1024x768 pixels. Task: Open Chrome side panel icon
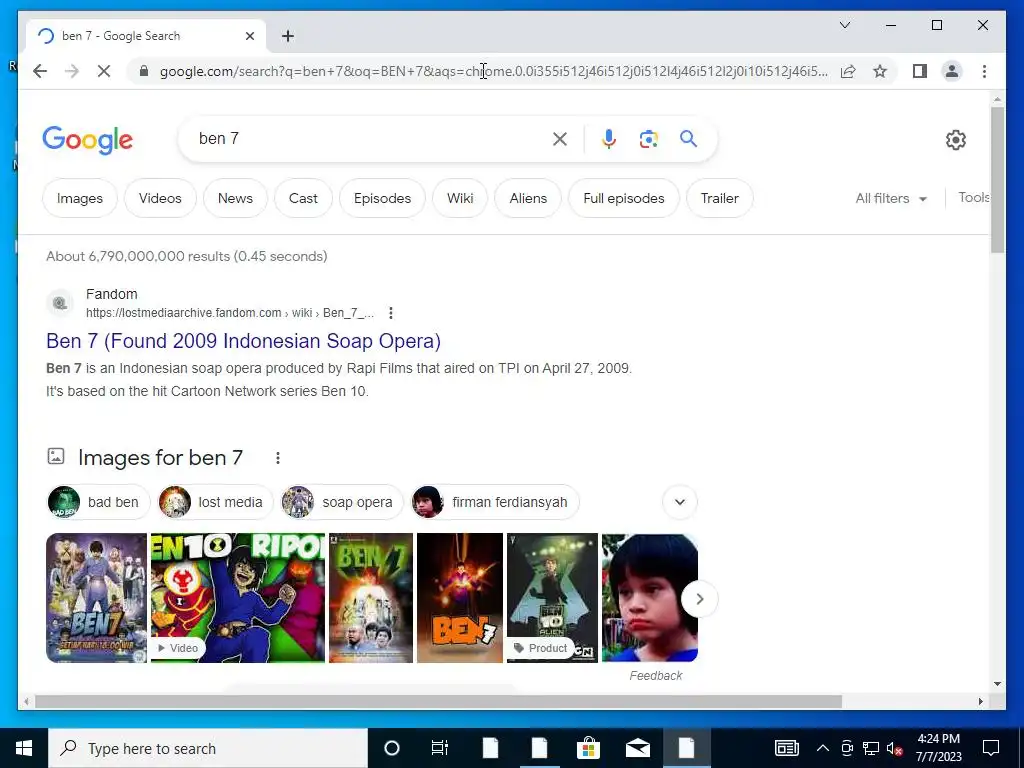point(920,71)
